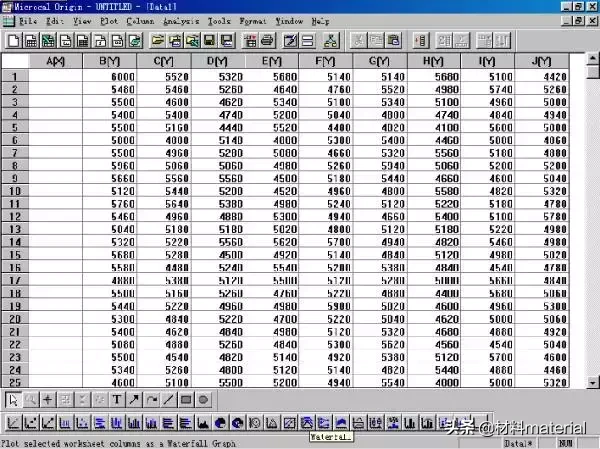
Task: Select the Rectangle drawing tool
Action: pyautogui.click(x=186, y=400)
